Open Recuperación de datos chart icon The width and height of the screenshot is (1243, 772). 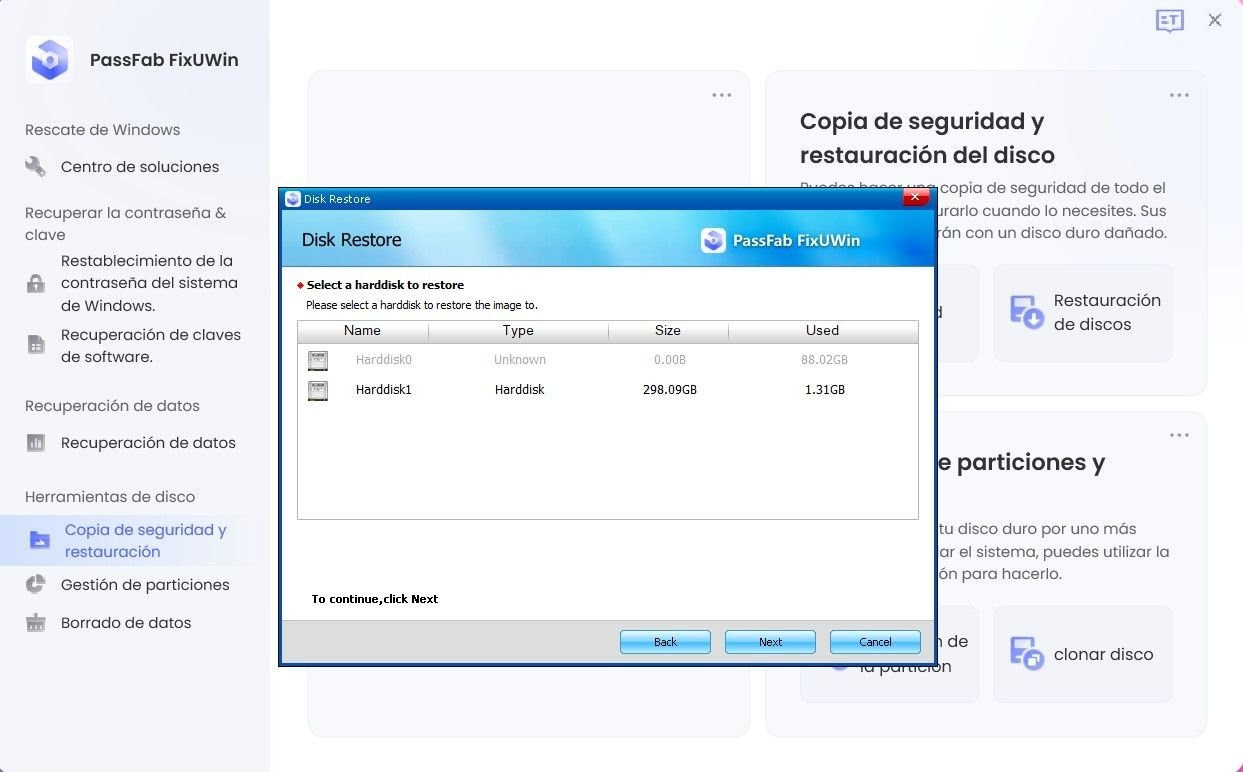pyautogui.click(x=35, y=442)
